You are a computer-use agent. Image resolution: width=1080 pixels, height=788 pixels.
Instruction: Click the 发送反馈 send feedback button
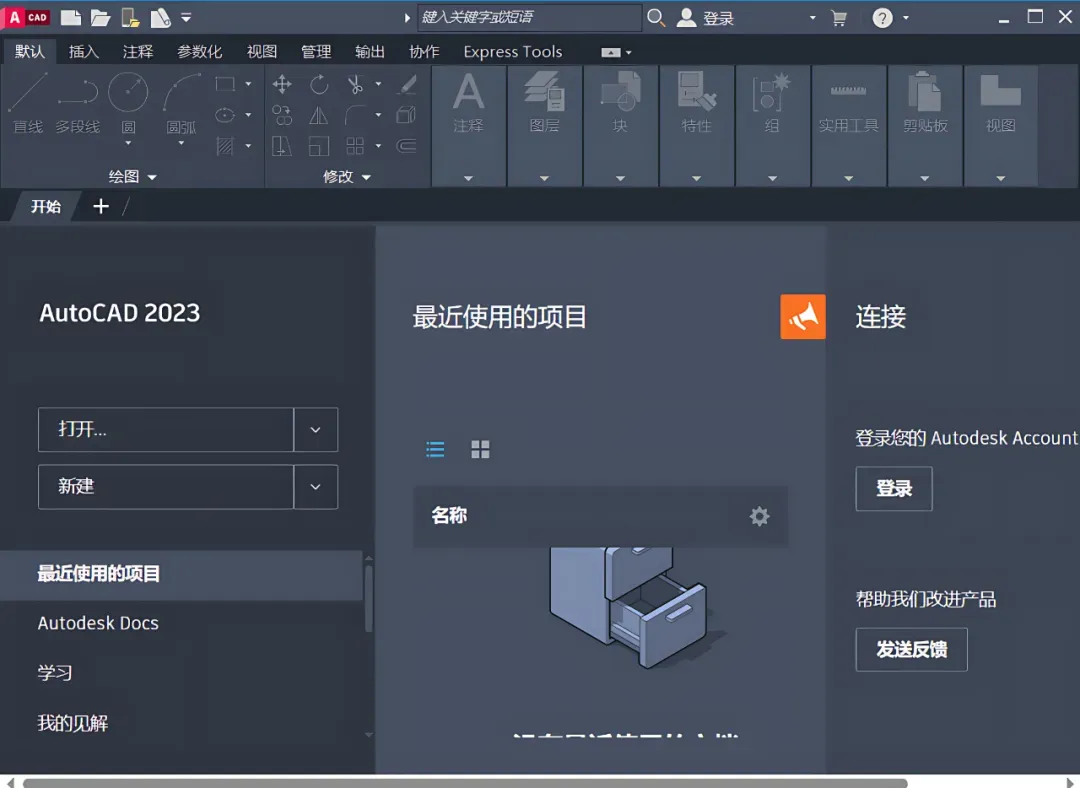point(911,649)
